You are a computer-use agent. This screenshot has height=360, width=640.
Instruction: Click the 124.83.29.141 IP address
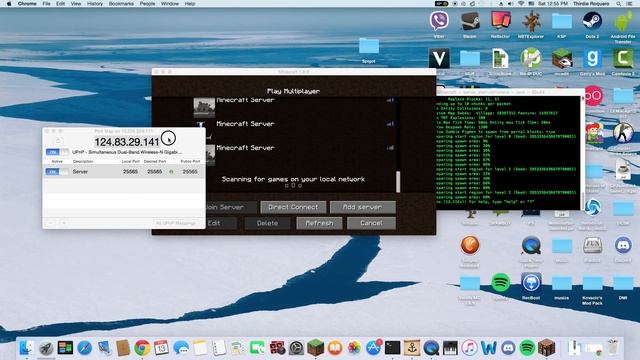click(127, 142)
